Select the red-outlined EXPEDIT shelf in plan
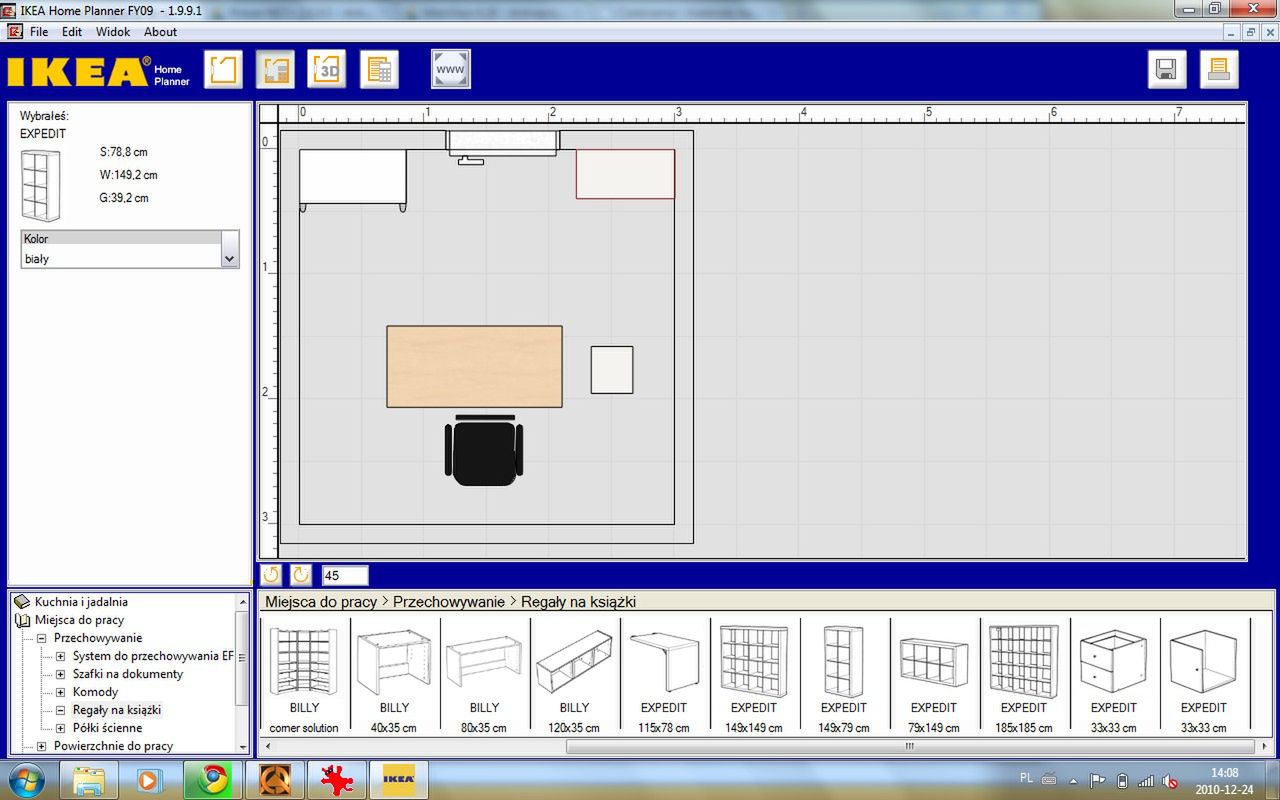The height and width of the screenshot is (800, 1280). [x=625, y=174]
